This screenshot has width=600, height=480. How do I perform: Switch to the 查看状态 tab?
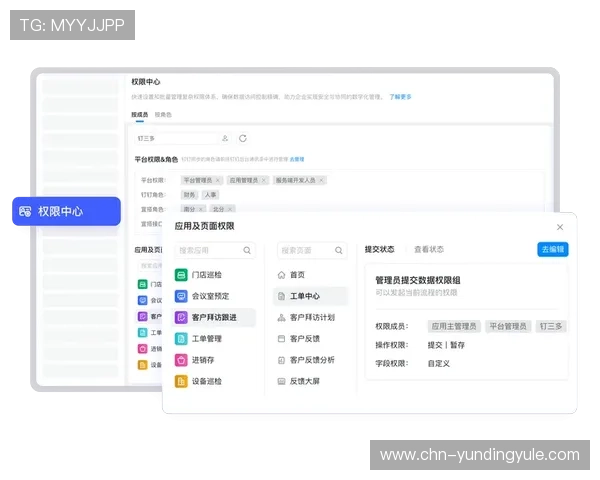[x=429, y=250]
